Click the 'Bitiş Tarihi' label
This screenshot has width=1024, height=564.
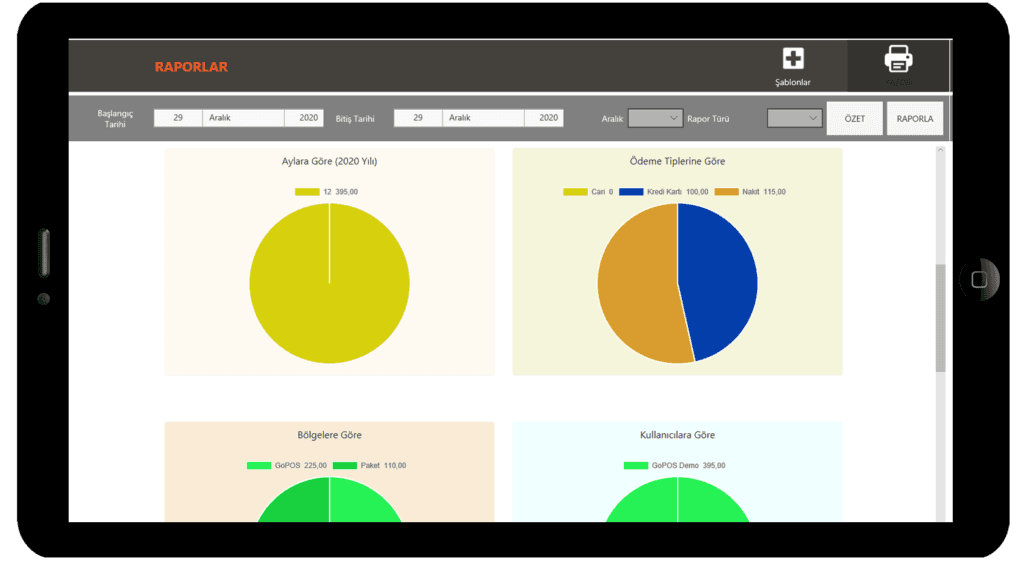pos(355,119)
